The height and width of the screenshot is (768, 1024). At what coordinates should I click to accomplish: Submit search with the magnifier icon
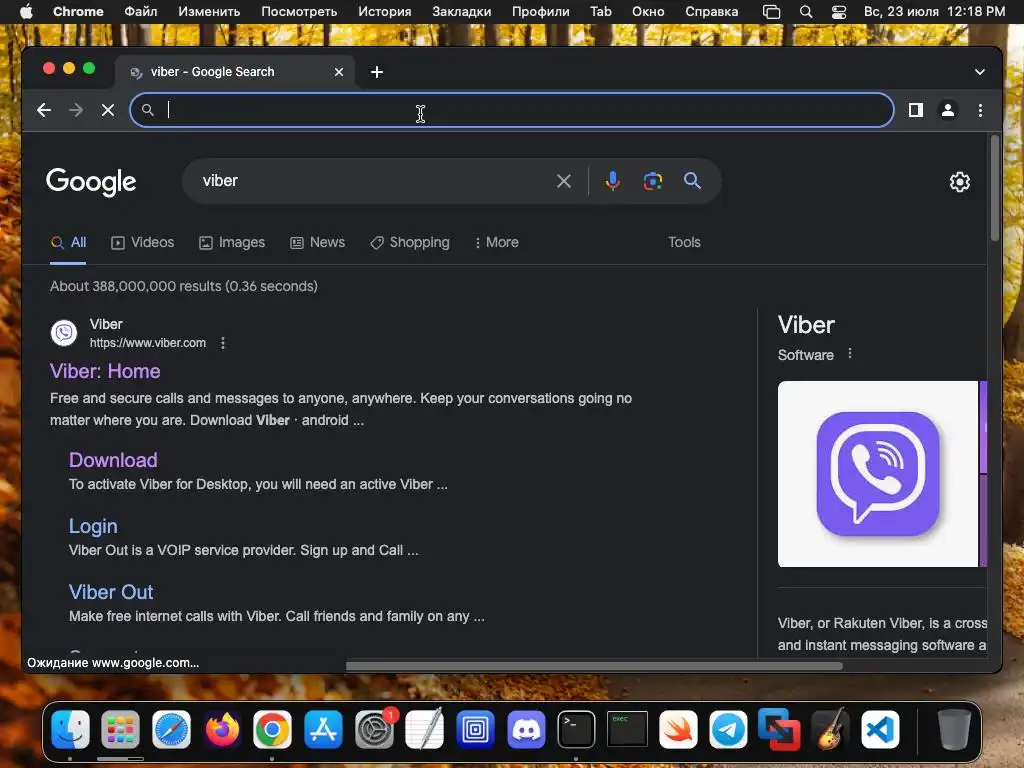(692, 181)
